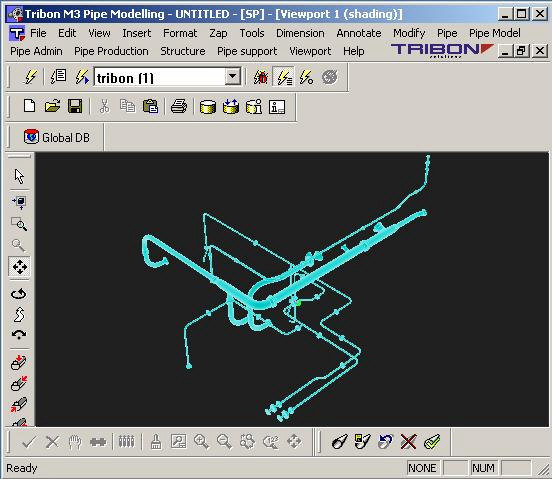Click the zoom window magnifier icon
Image resolution: width=552 pixels, height=479 pixels.
pyautogui.click(x=19, y=224)
